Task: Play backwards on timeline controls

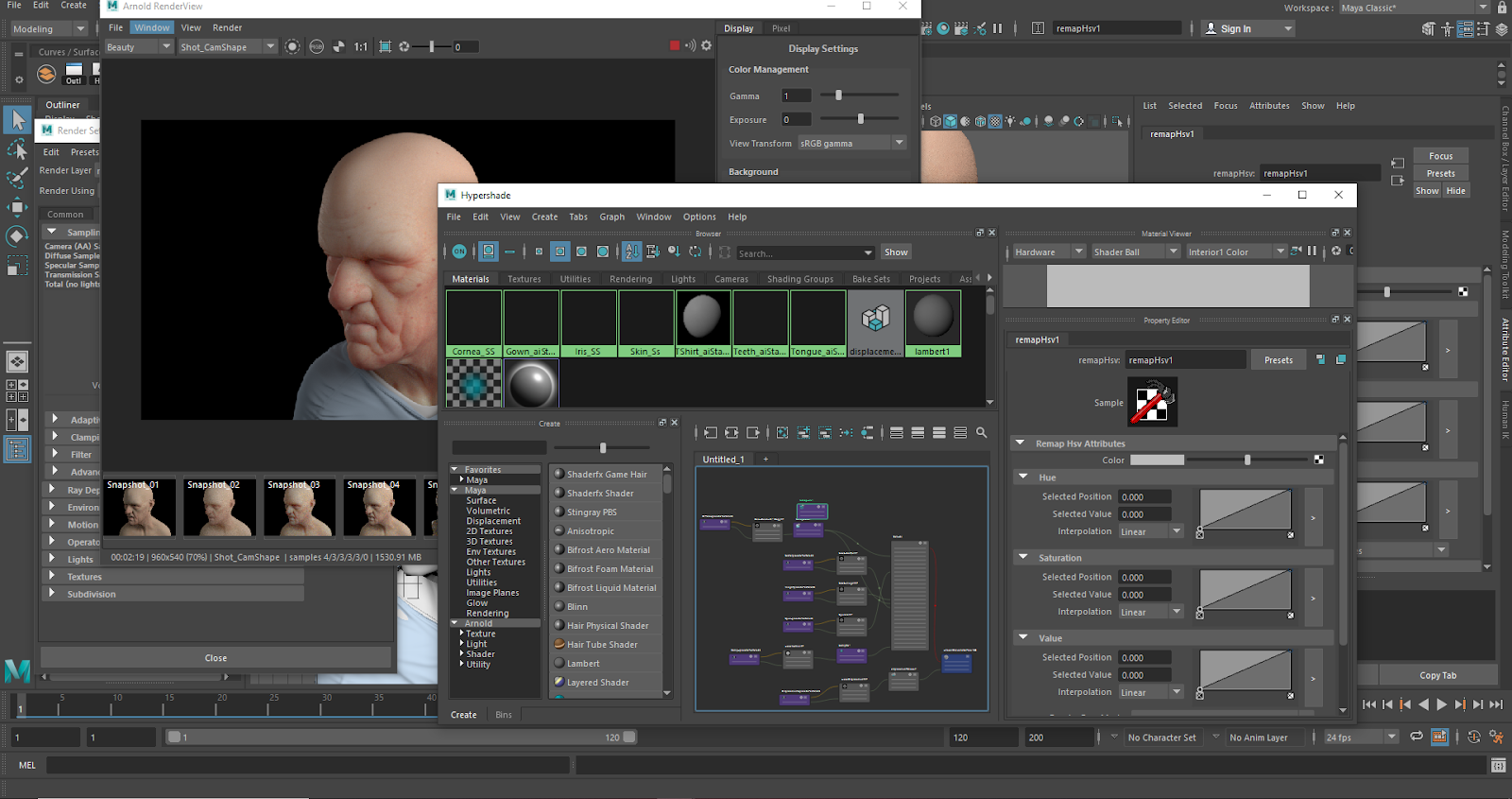Action: [x=1423, y=703]
